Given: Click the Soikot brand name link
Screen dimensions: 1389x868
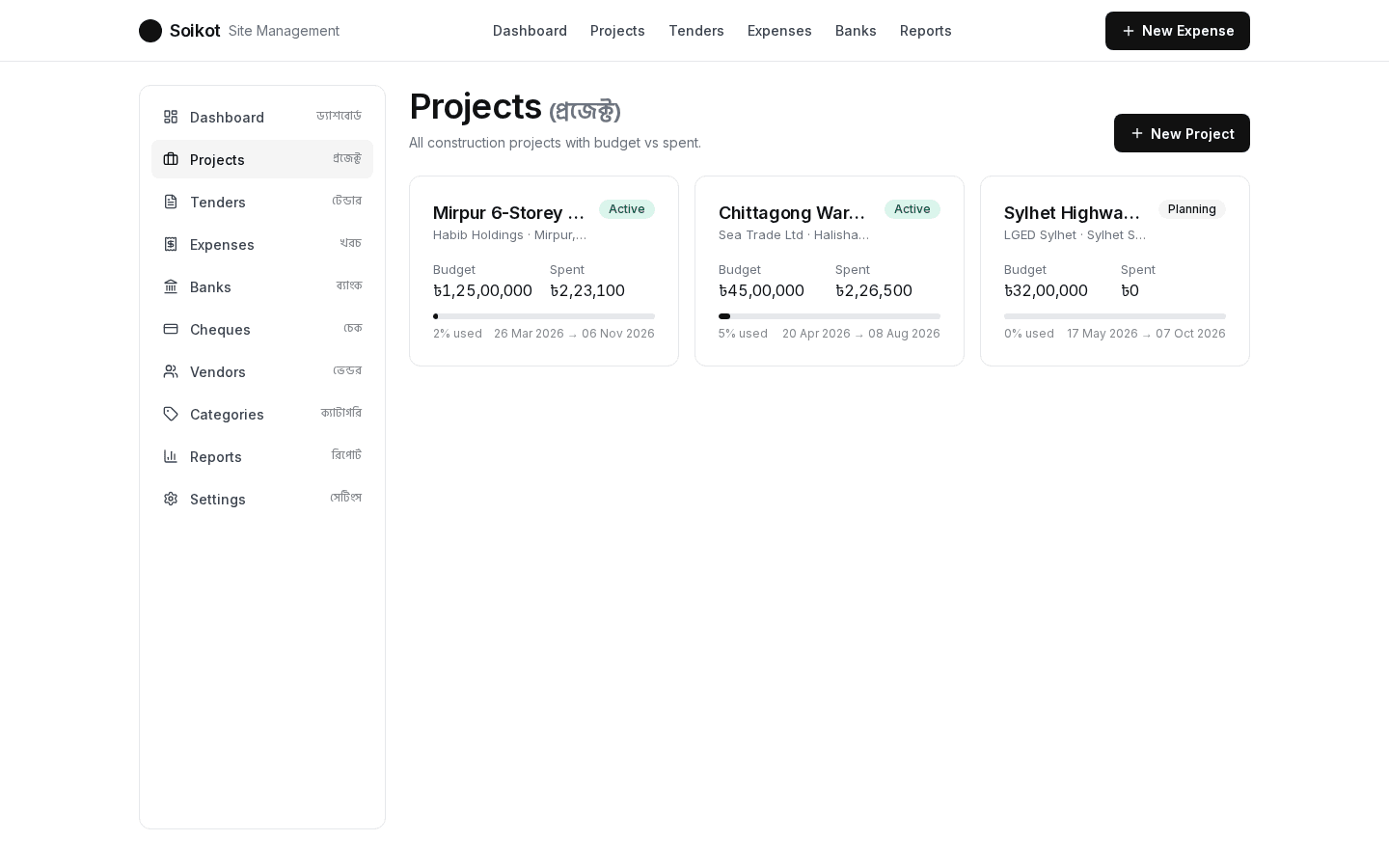Looking at the screenshot, I should [195, 31].
